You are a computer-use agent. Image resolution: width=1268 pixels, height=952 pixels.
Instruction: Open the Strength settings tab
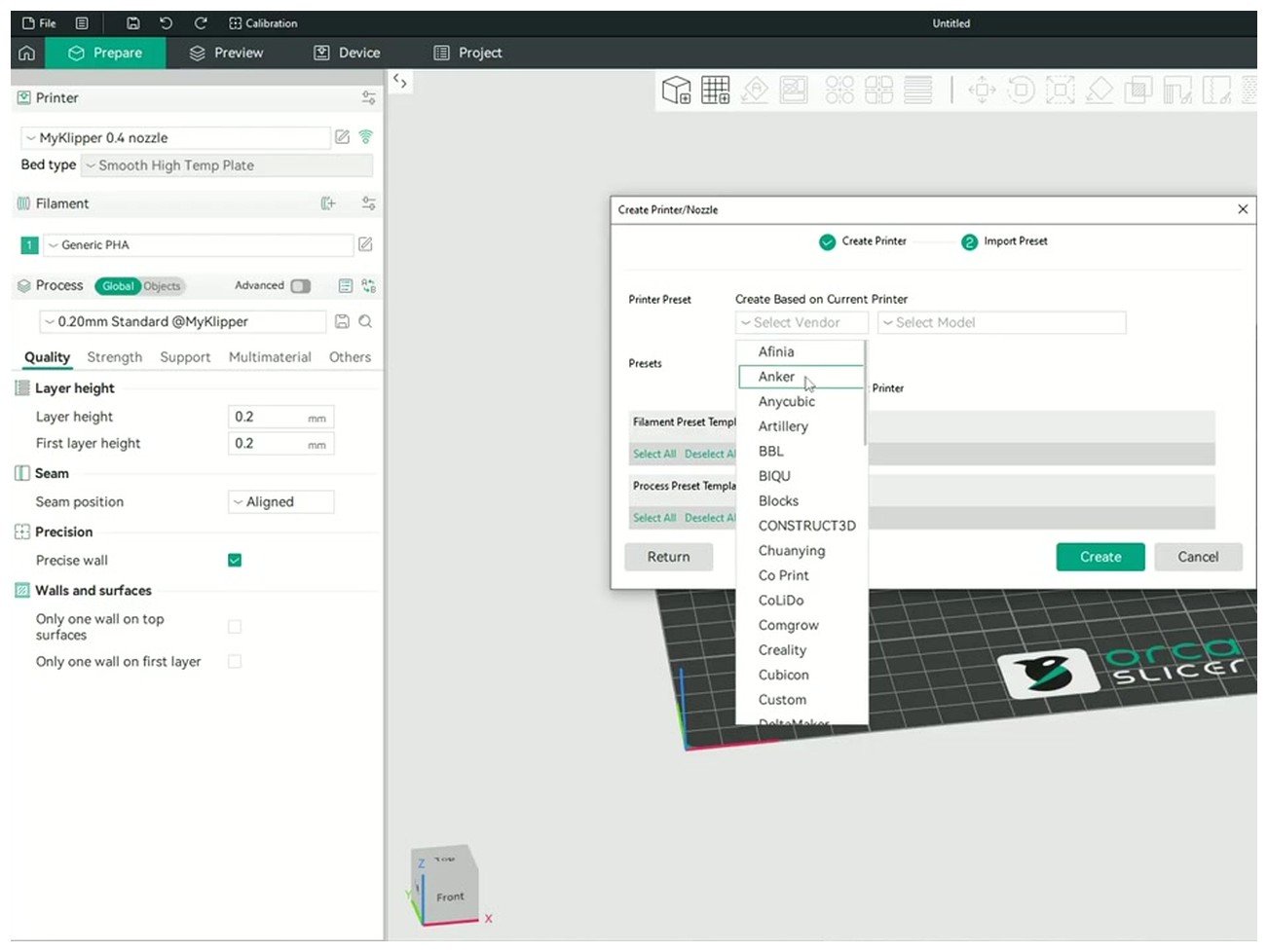(x=114, y=357)
